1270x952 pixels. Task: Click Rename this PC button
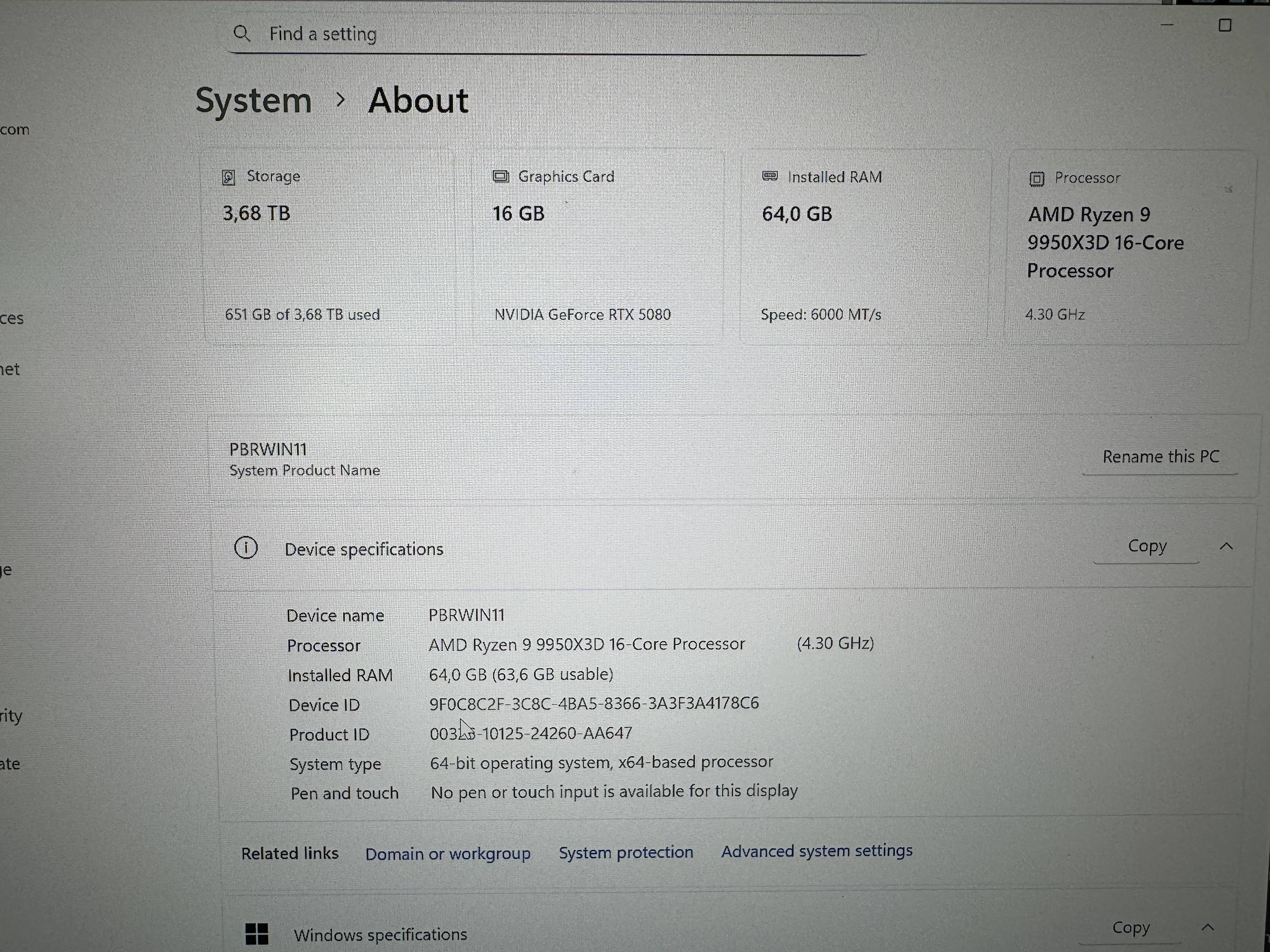point(1160,457)
